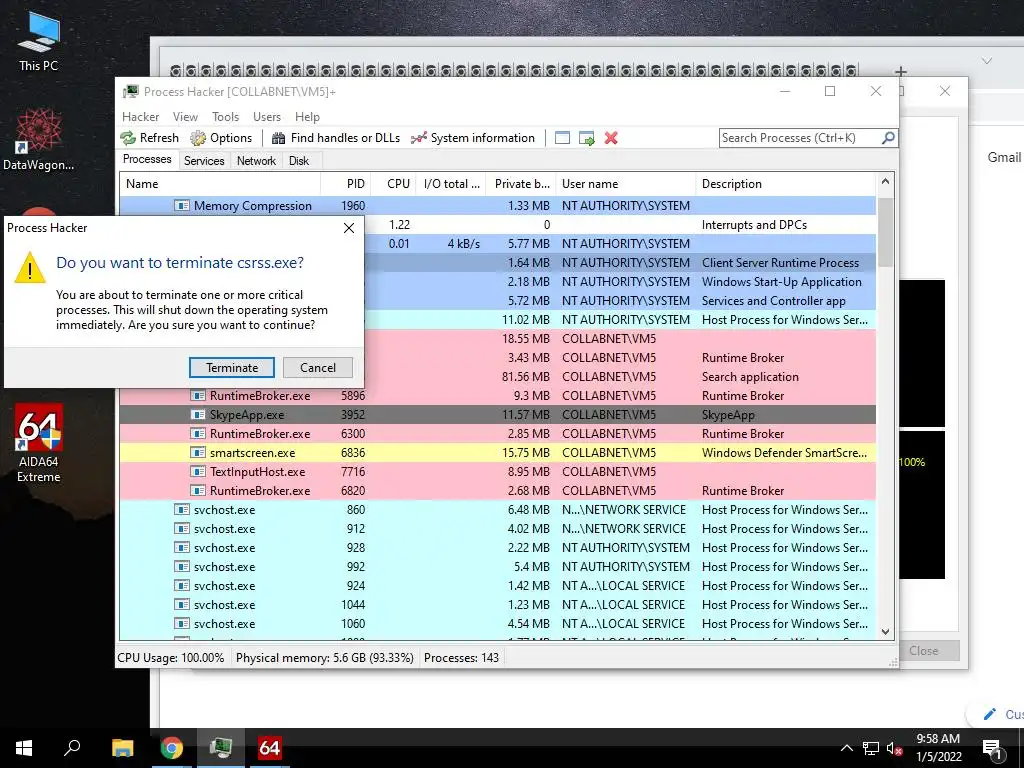Click the search magnifier in Process Hacker
Image resolution: width=1024 pixels, height=768 pixels.
[x=888, y=138]
